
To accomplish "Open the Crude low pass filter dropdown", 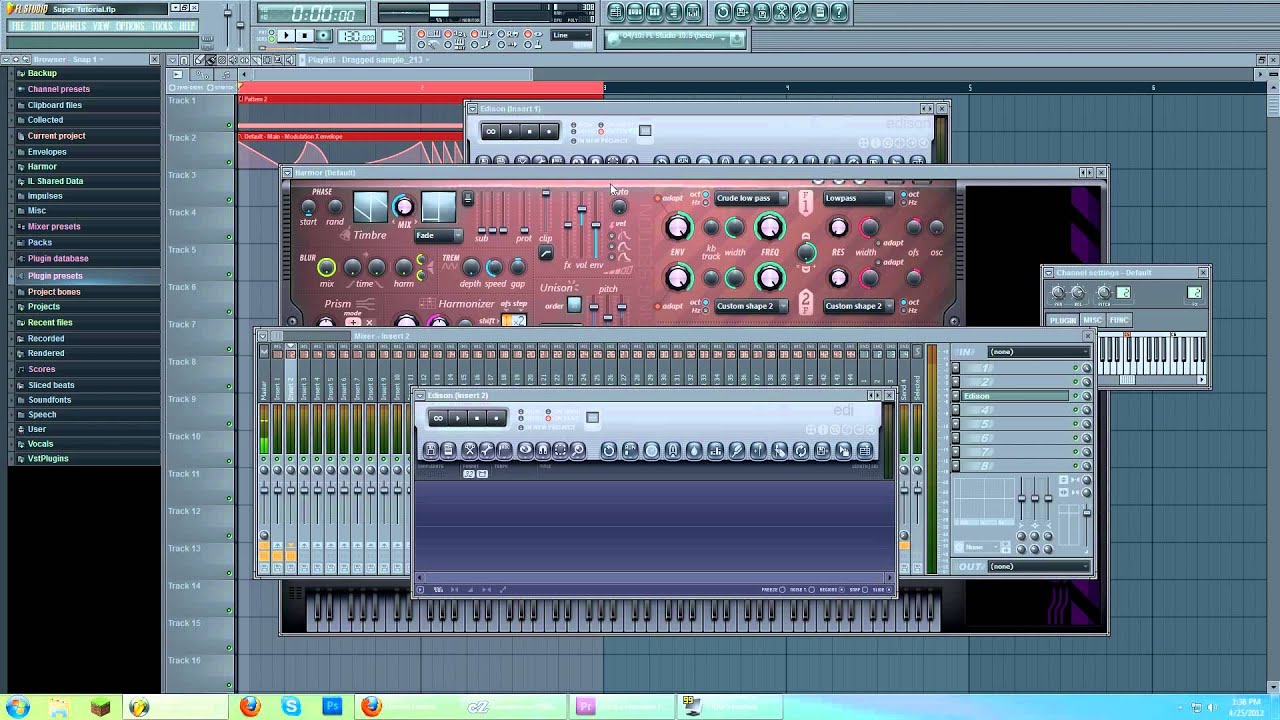I will pos(751,198).
